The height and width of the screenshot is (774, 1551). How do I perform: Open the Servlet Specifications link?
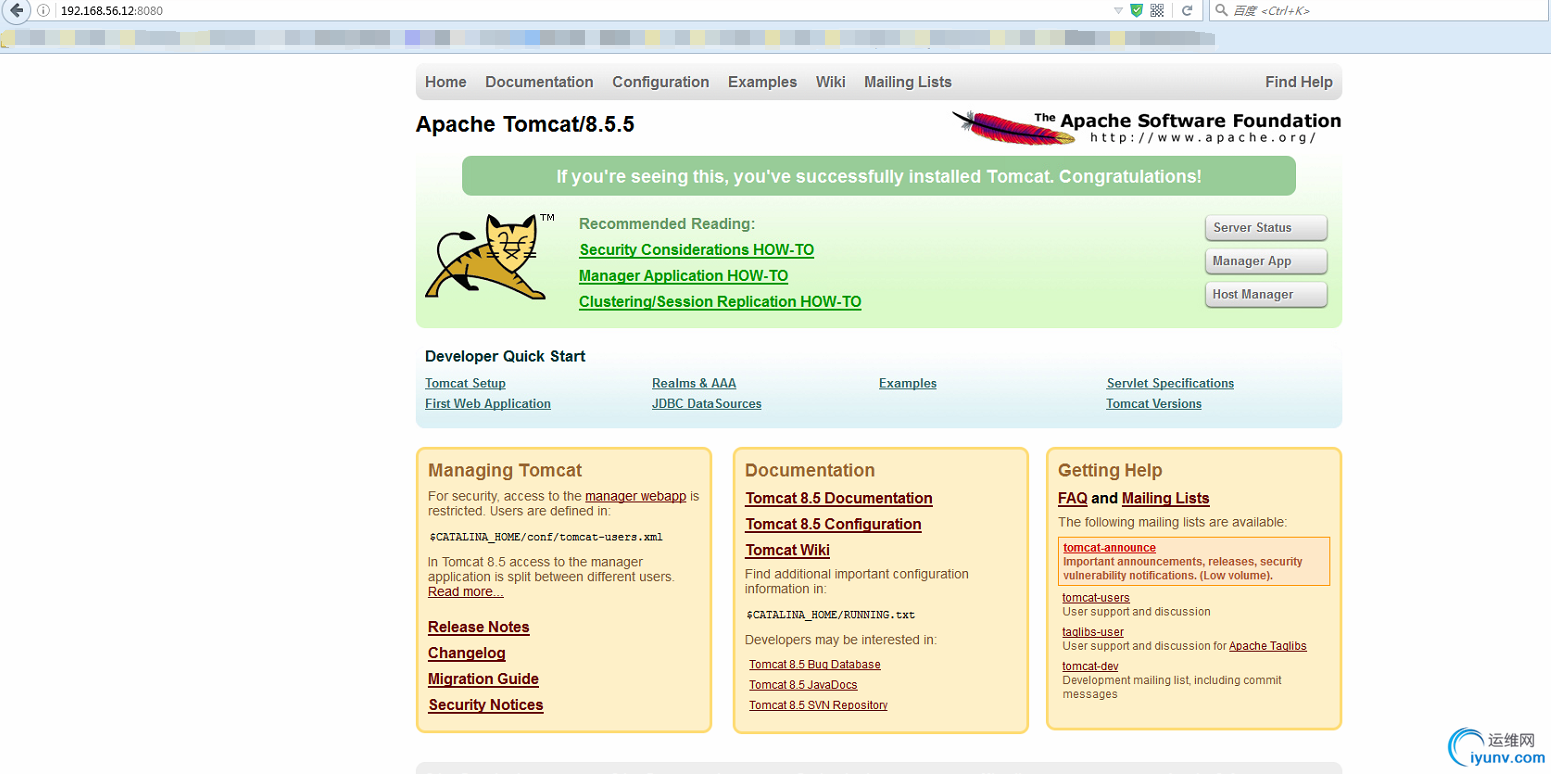[x=1170, y=384]
